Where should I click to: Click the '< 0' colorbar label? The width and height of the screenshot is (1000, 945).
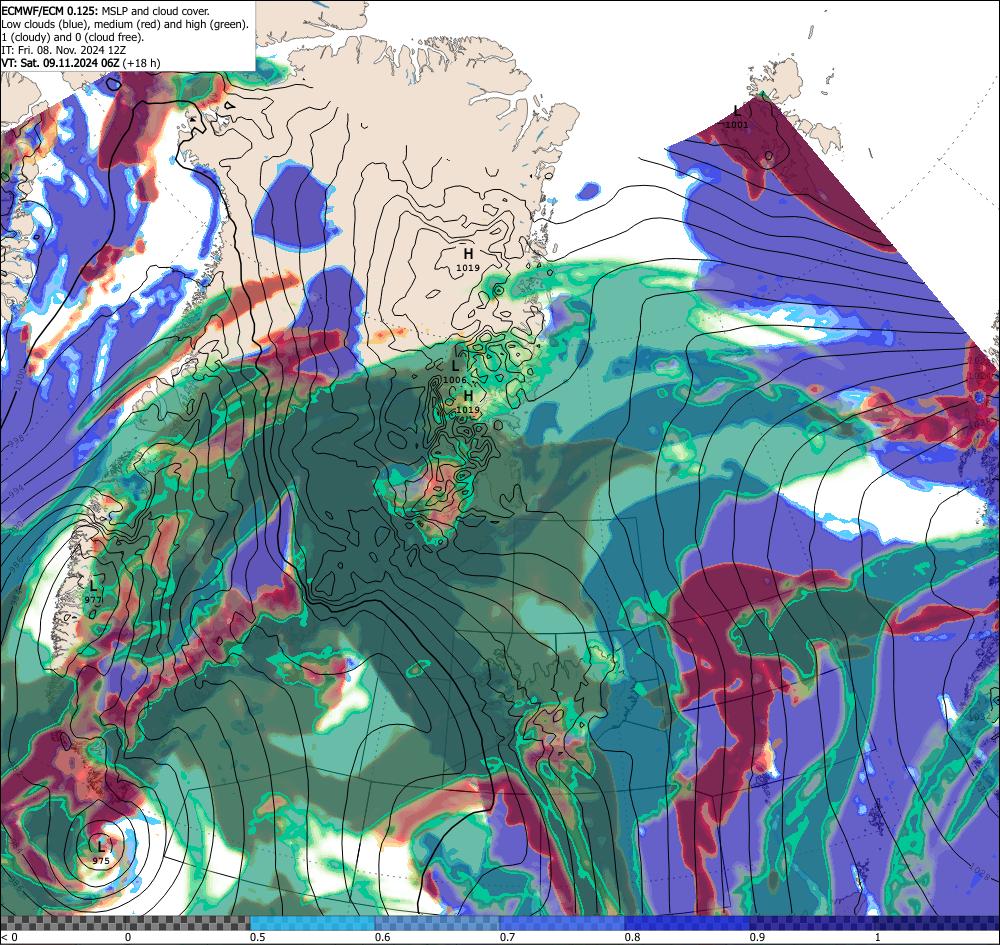click(x=10, y=937)
